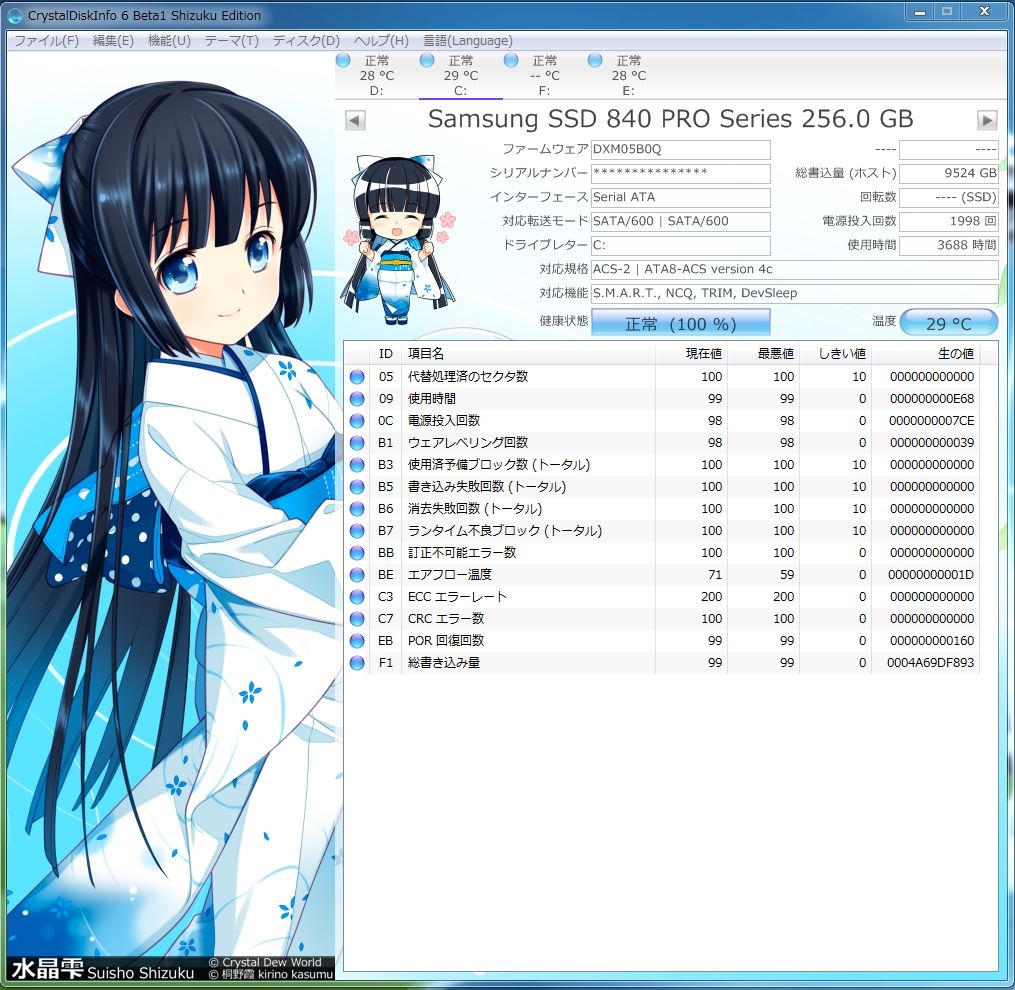Select the D: drive status tab

tap(377, 76)
